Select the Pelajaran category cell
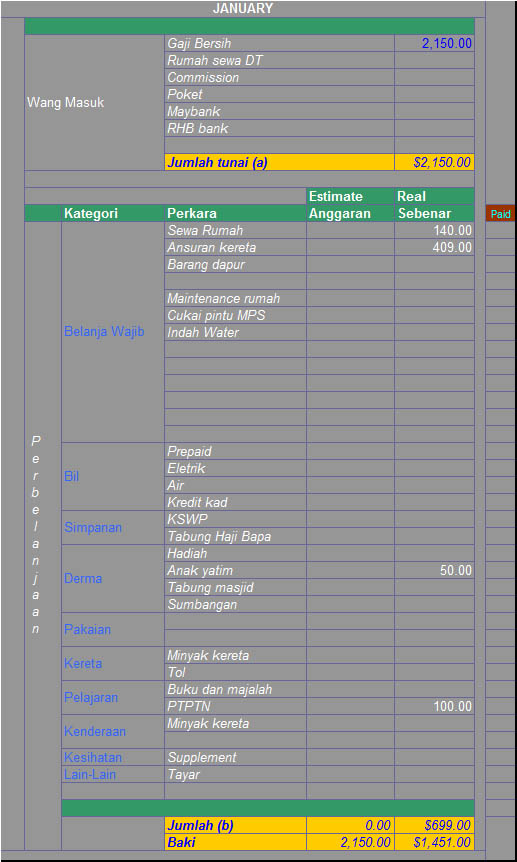The width and height of the screenshot is (517, 862). [113, 698]
